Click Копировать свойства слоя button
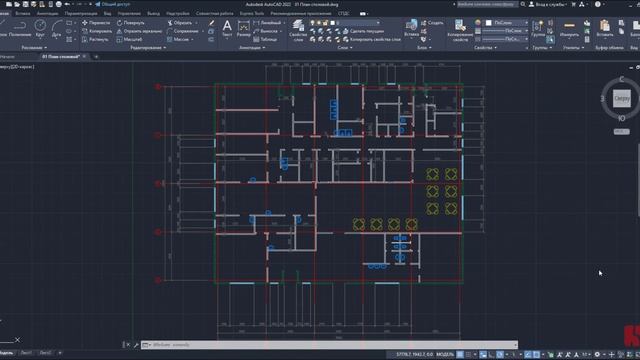640x360 pixels. pos(371,40)
